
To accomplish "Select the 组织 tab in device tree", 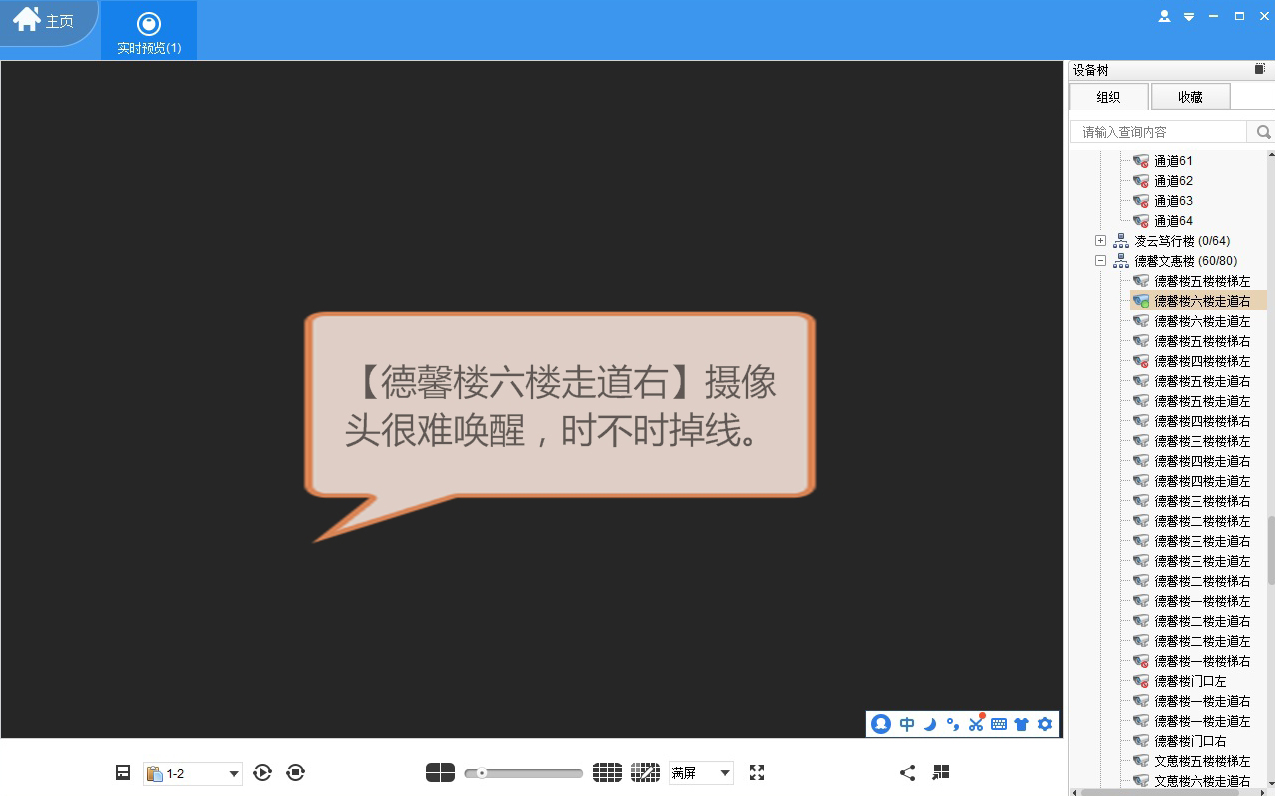I will point(1108,97).
